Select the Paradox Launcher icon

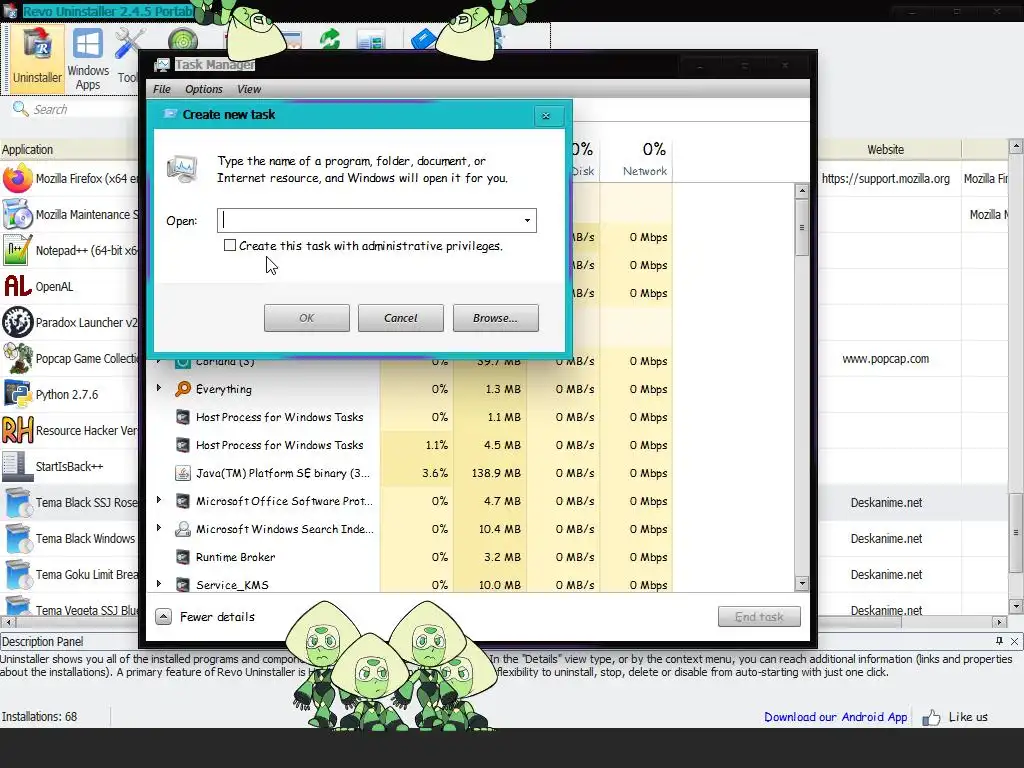click(18, 322)
